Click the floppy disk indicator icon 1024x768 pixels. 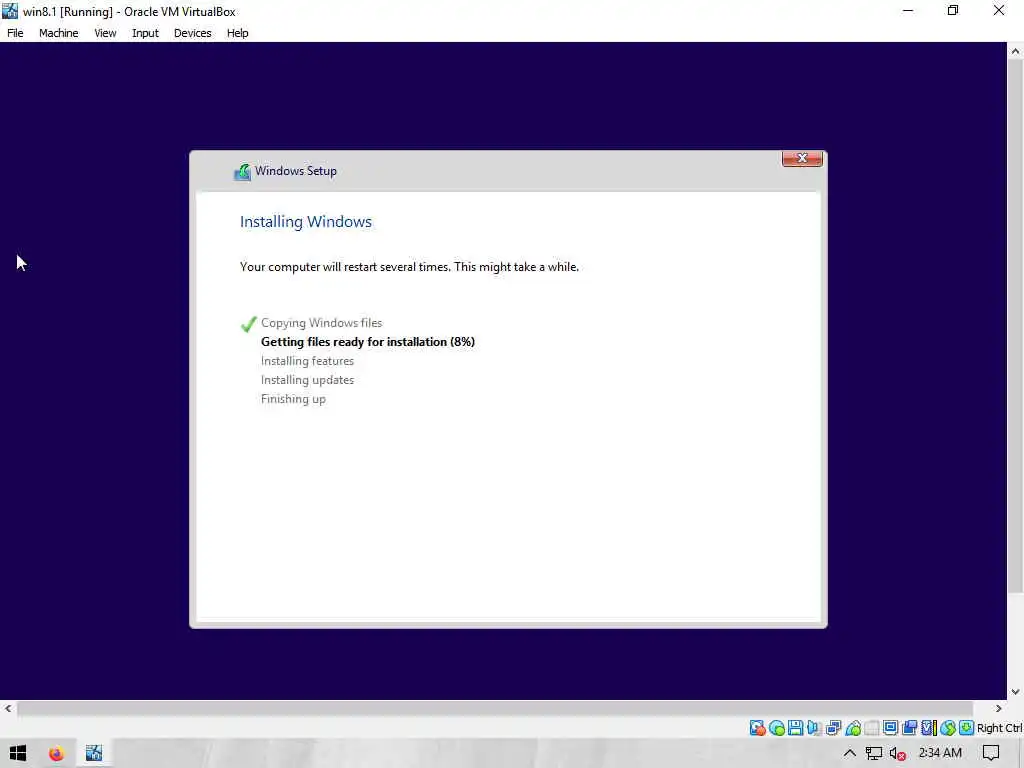[795, 728]
